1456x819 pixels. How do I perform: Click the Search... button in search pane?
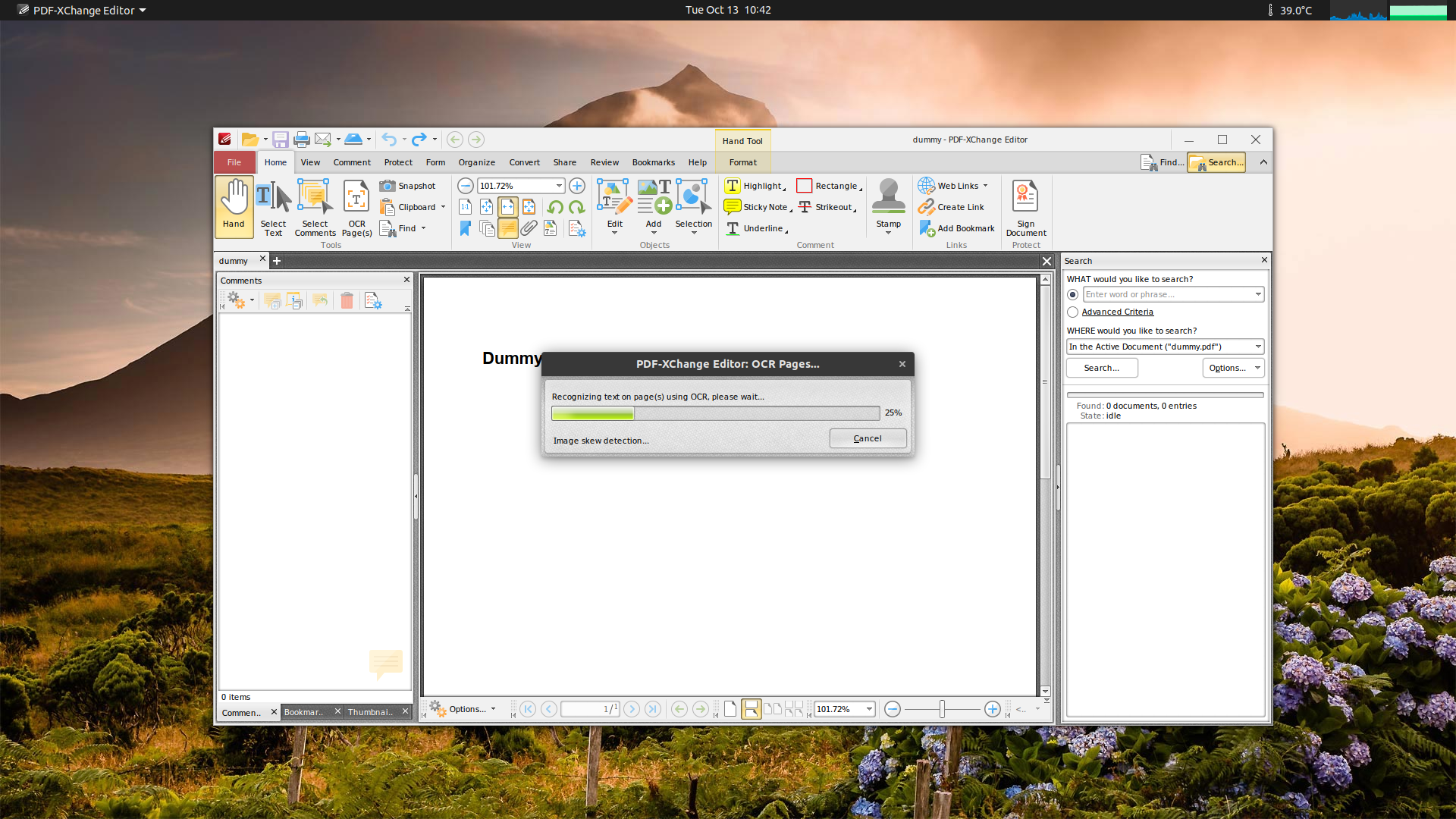click(x=1102, y=368)
